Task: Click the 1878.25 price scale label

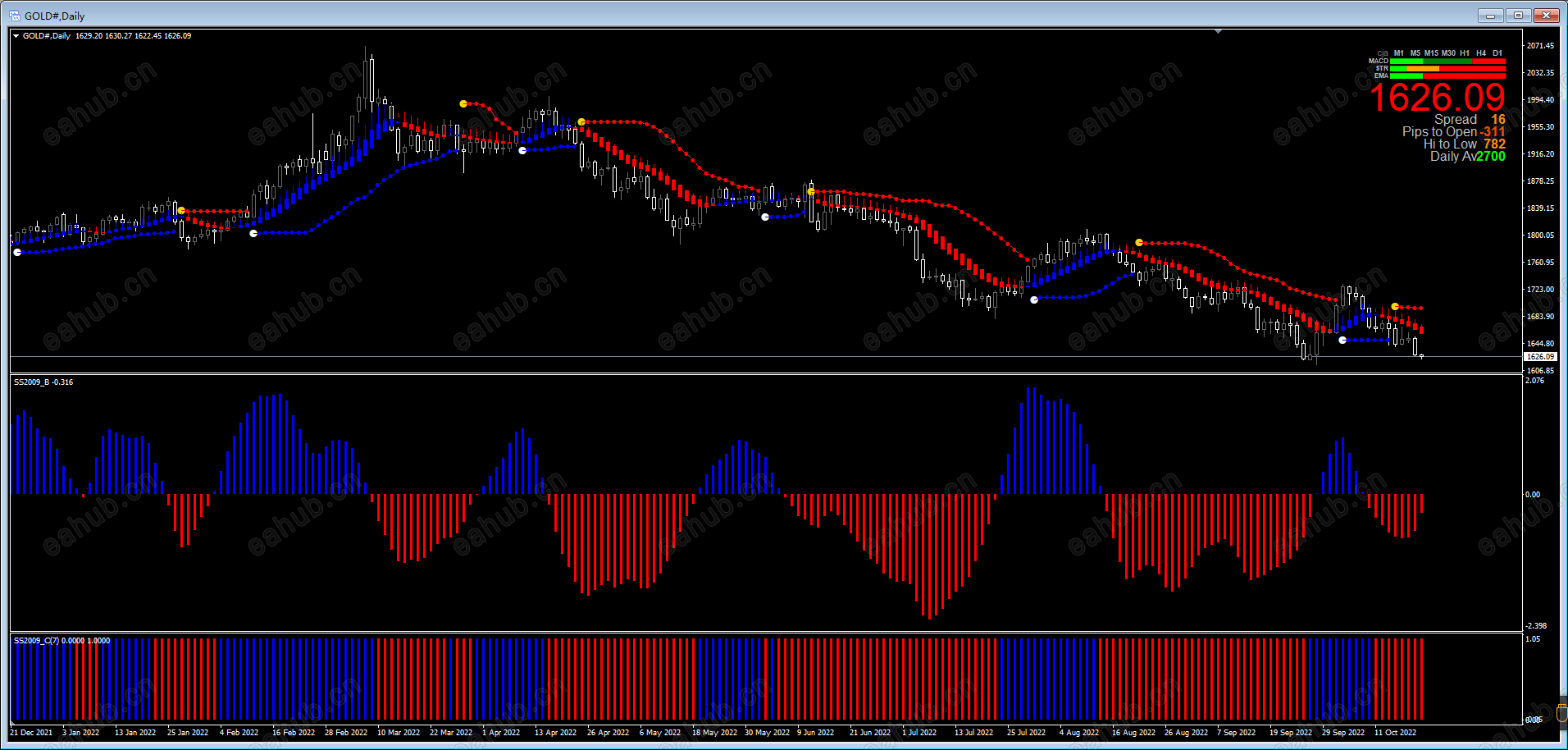Action: click(x=1540, y=181)
